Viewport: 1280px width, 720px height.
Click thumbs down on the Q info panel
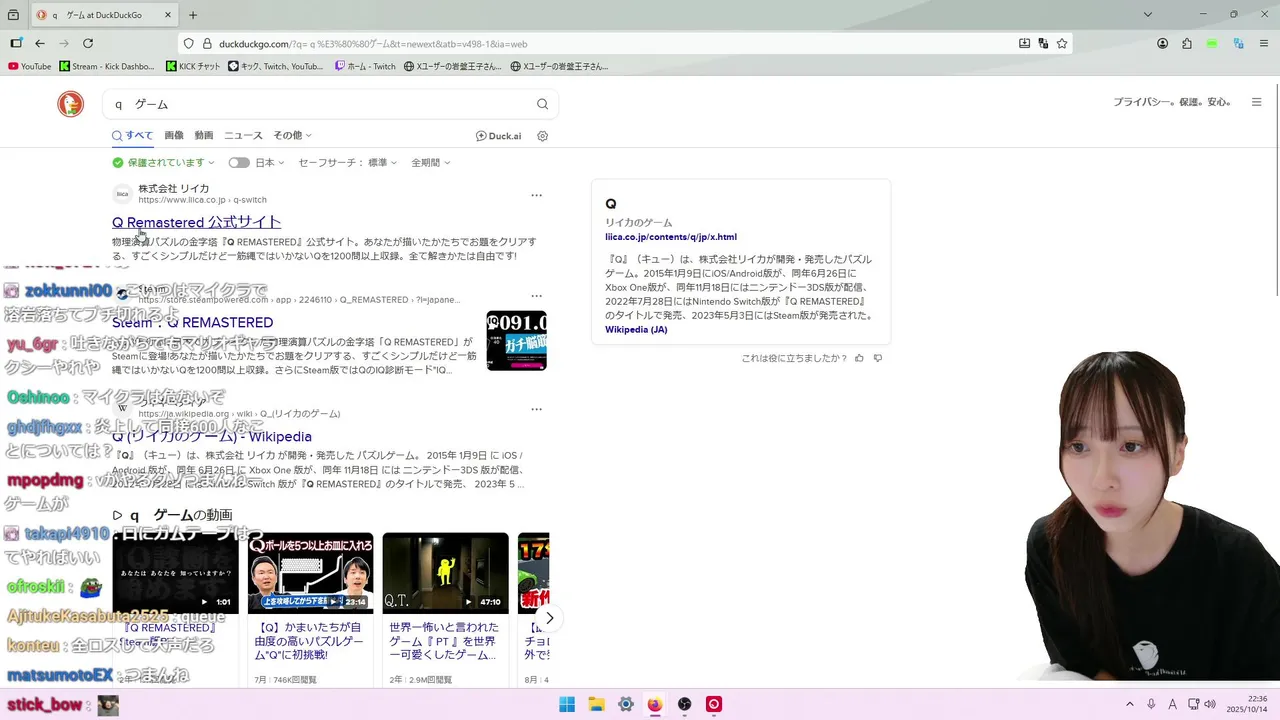pos(878,358)
